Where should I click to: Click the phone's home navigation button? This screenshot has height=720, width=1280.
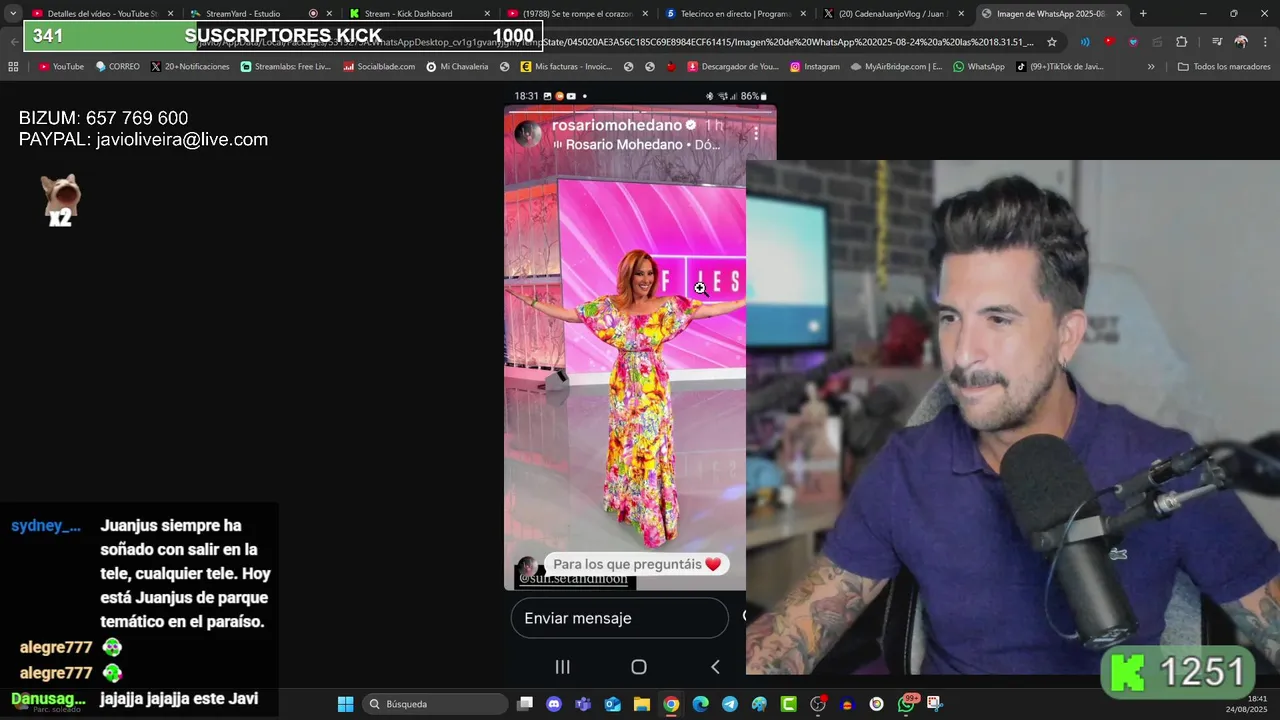click(x=639, y=667)
